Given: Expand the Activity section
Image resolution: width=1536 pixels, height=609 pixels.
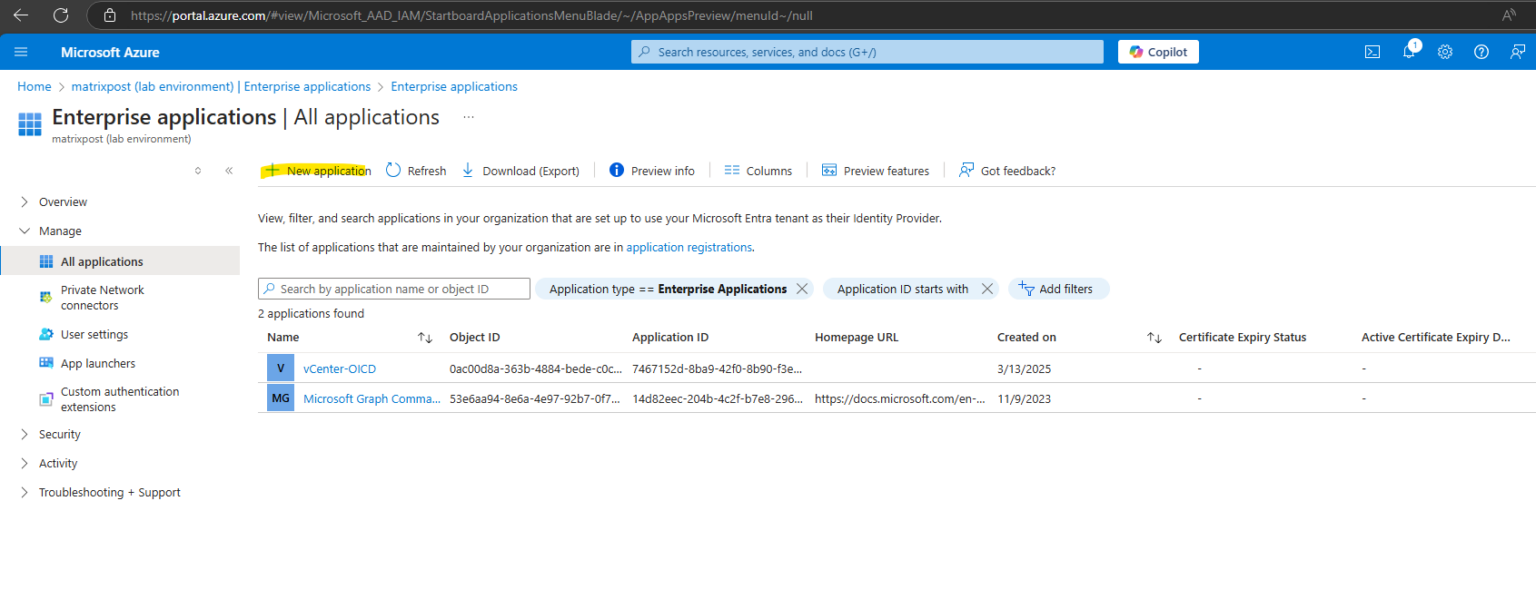Looking at the screenshot, I should [x=57, y=463].
